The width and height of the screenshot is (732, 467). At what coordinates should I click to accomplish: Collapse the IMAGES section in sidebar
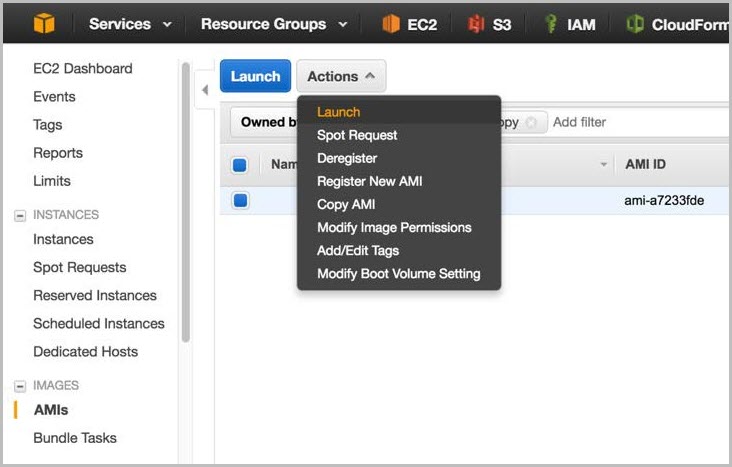pos(19,386)
